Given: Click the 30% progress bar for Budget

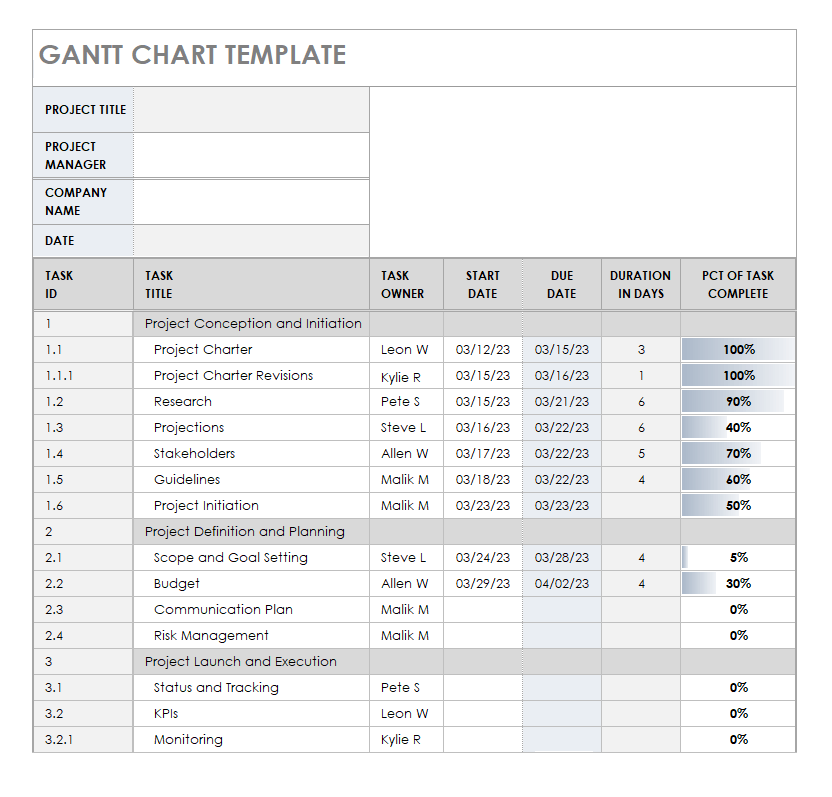Looking at the screenshot, I should (738, 584).
